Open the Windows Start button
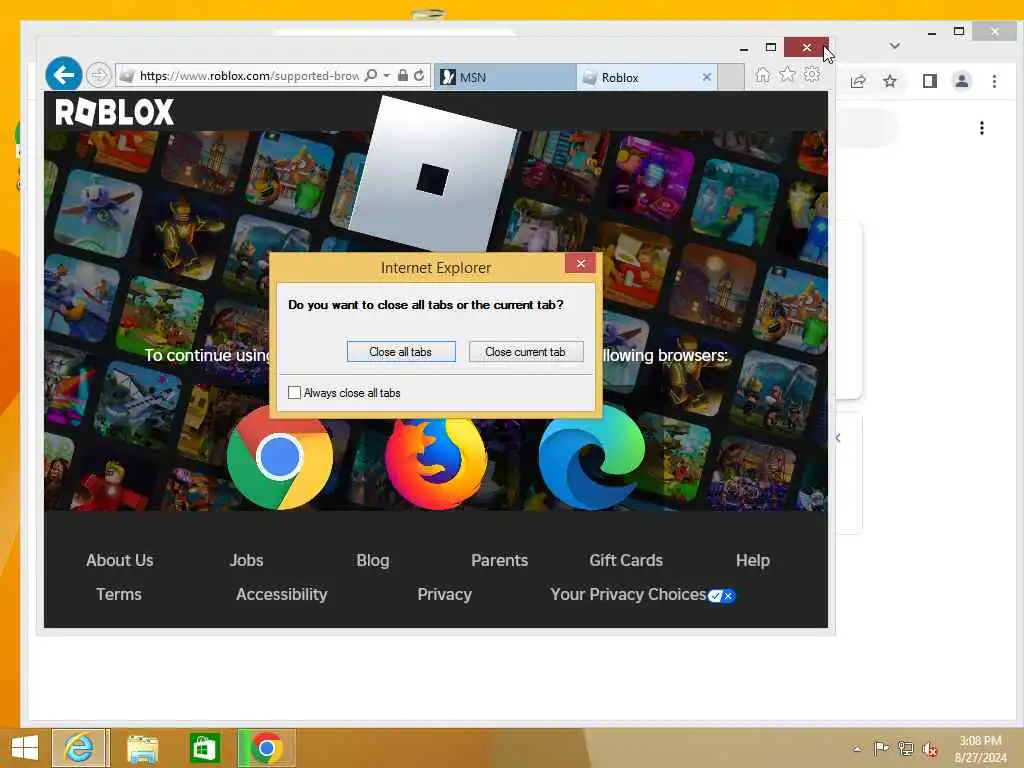1024x768 pixels. pos(25,748)
